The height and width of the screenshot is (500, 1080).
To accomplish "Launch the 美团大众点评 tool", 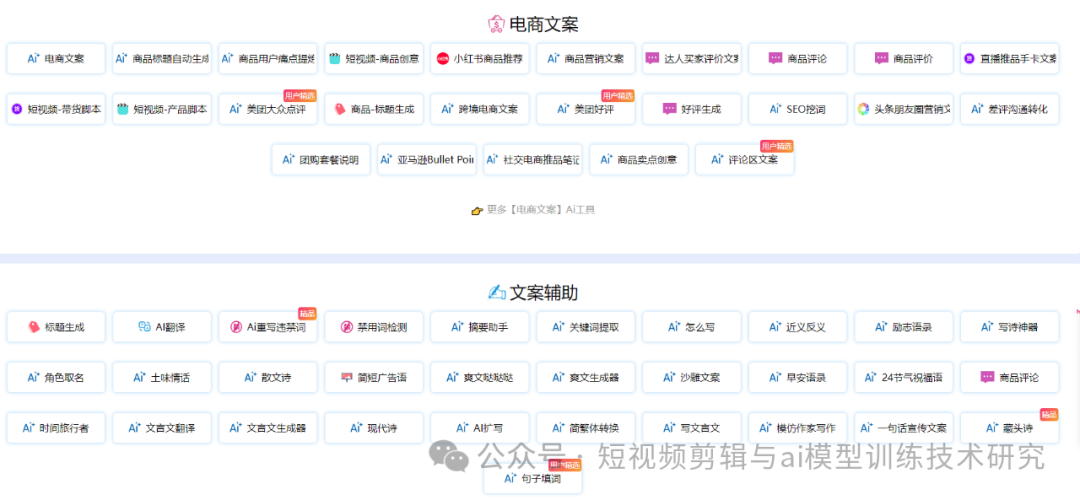I will [268, 110].
